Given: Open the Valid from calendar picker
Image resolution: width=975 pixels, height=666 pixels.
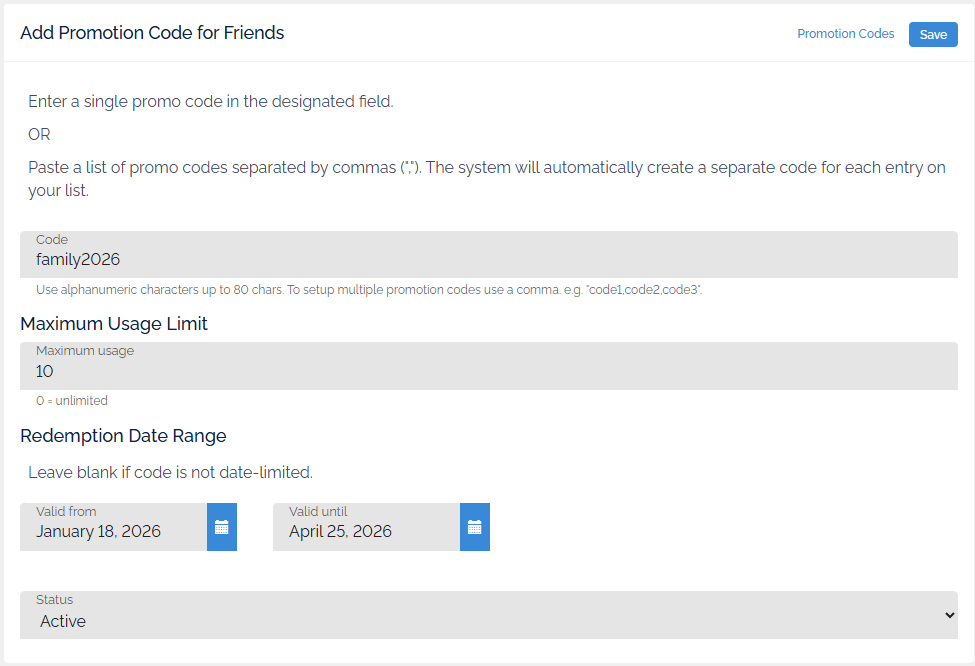Looking at the screenshot, I should click(x=221, y=527).
